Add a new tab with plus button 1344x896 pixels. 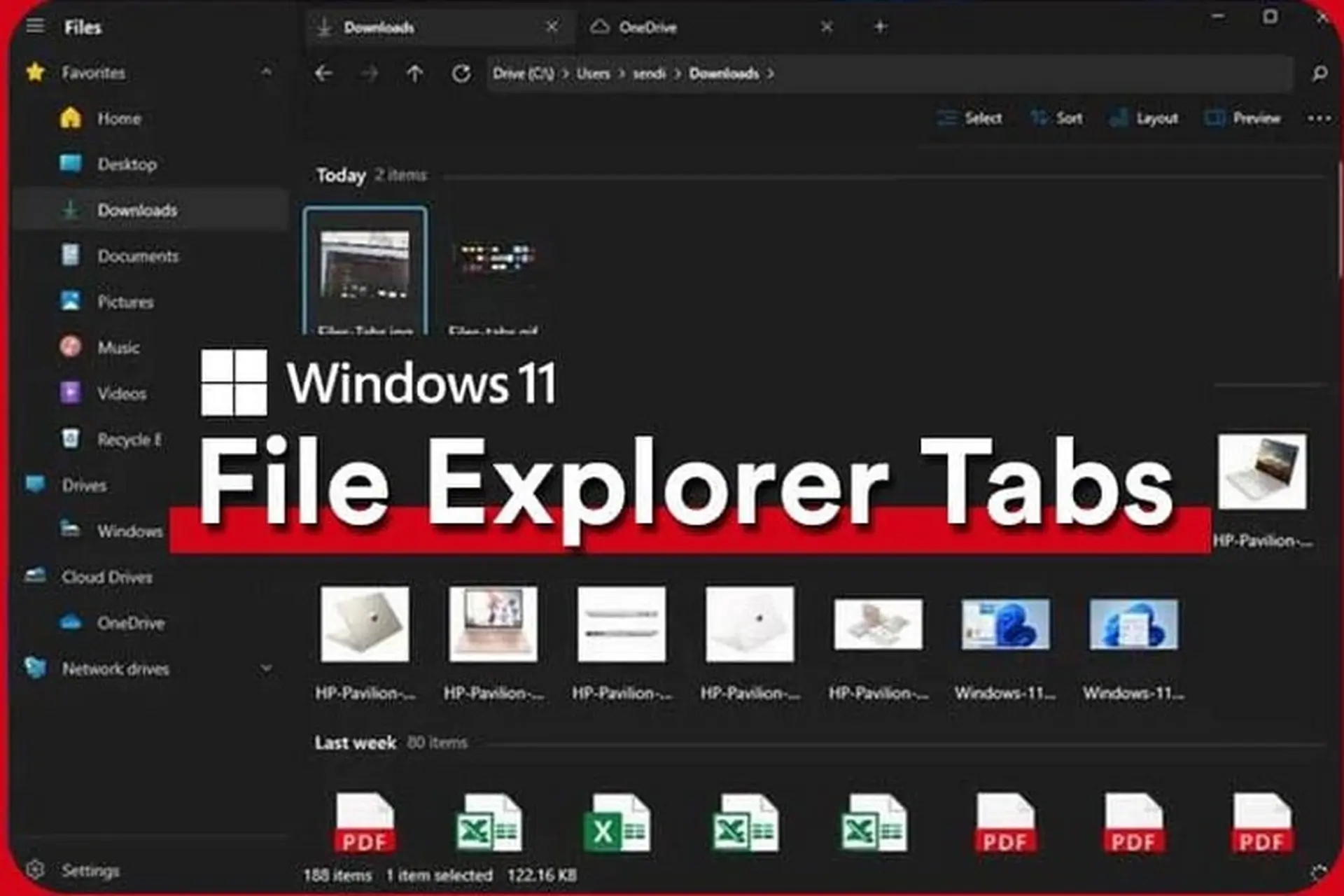881,27
